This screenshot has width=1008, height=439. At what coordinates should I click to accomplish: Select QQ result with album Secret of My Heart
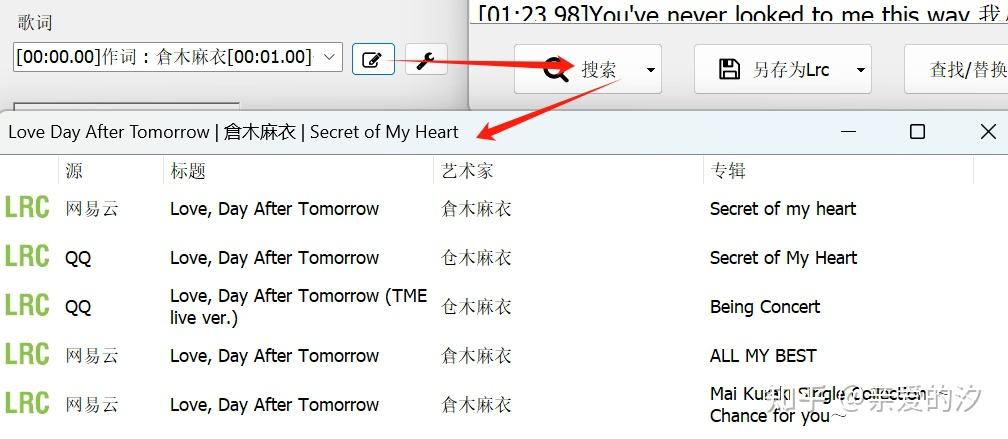[504, 257]
